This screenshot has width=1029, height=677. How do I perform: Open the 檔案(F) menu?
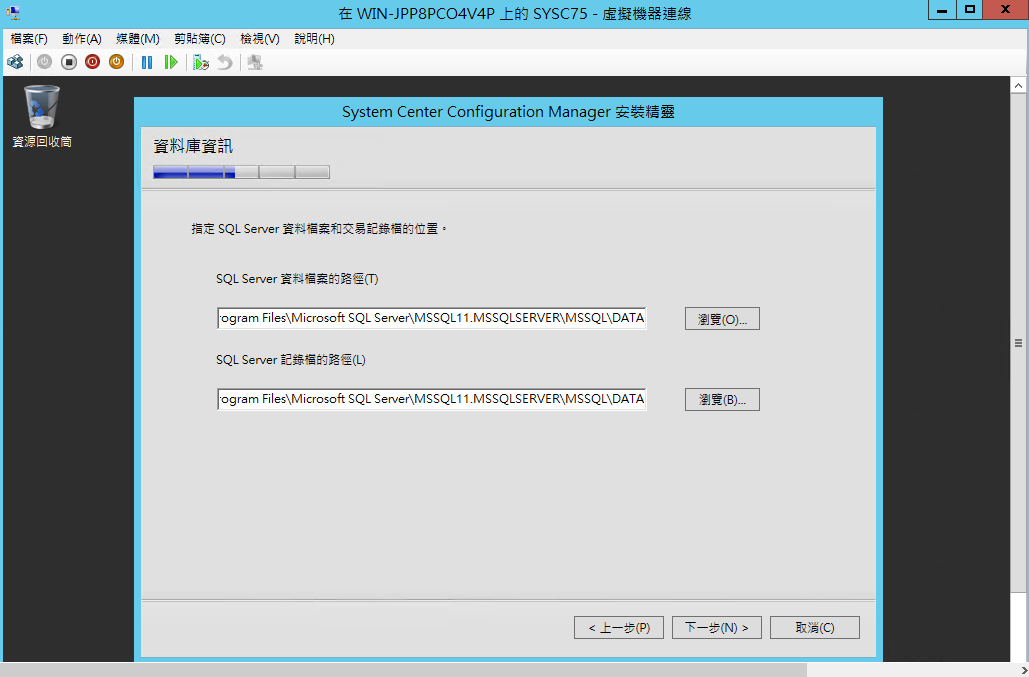tap(29, 39)
